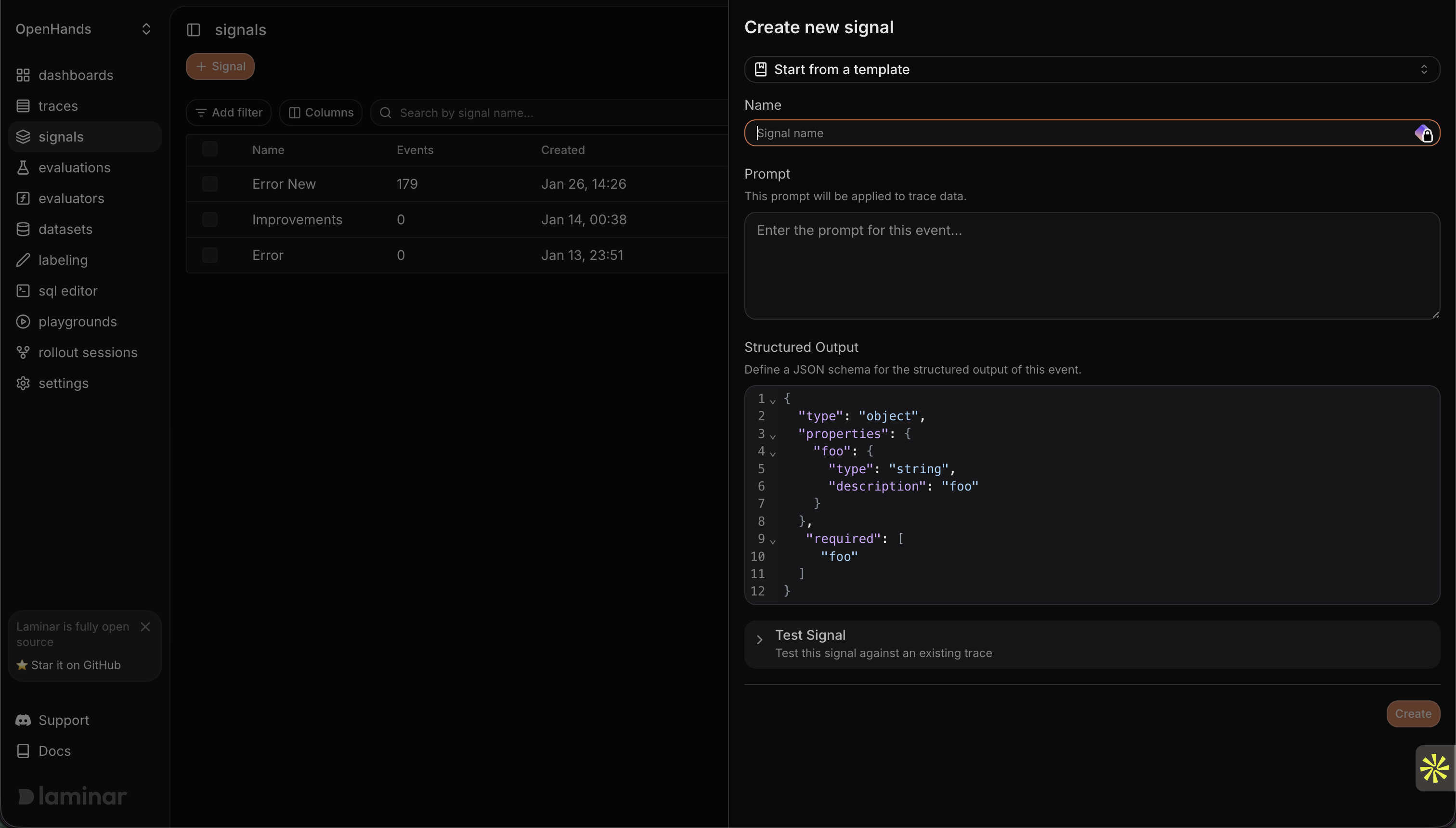Open the OpenHands workspace switcher

[x=83, y=29]
